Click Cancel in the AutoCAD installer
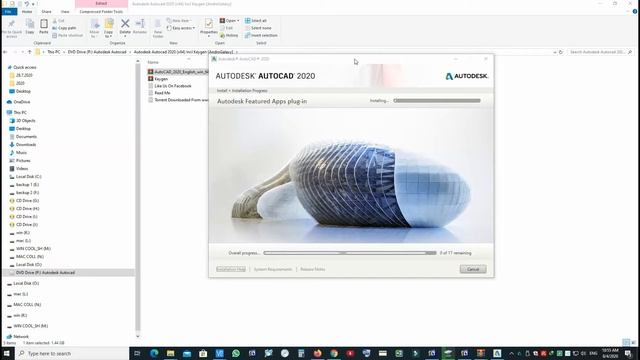 click(x=473, y=269)
